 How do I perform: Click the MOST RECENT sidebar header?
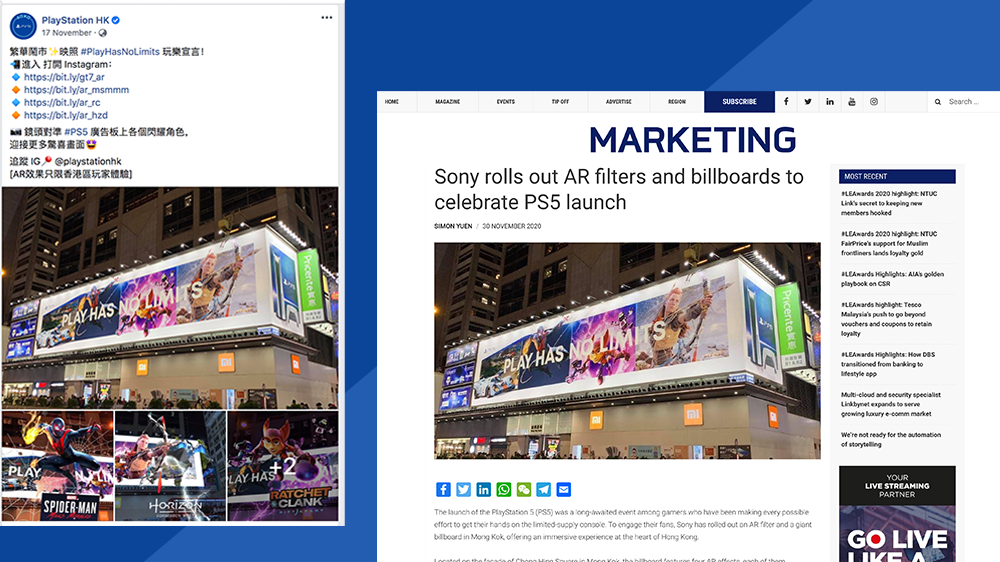[x=897, y=176]
